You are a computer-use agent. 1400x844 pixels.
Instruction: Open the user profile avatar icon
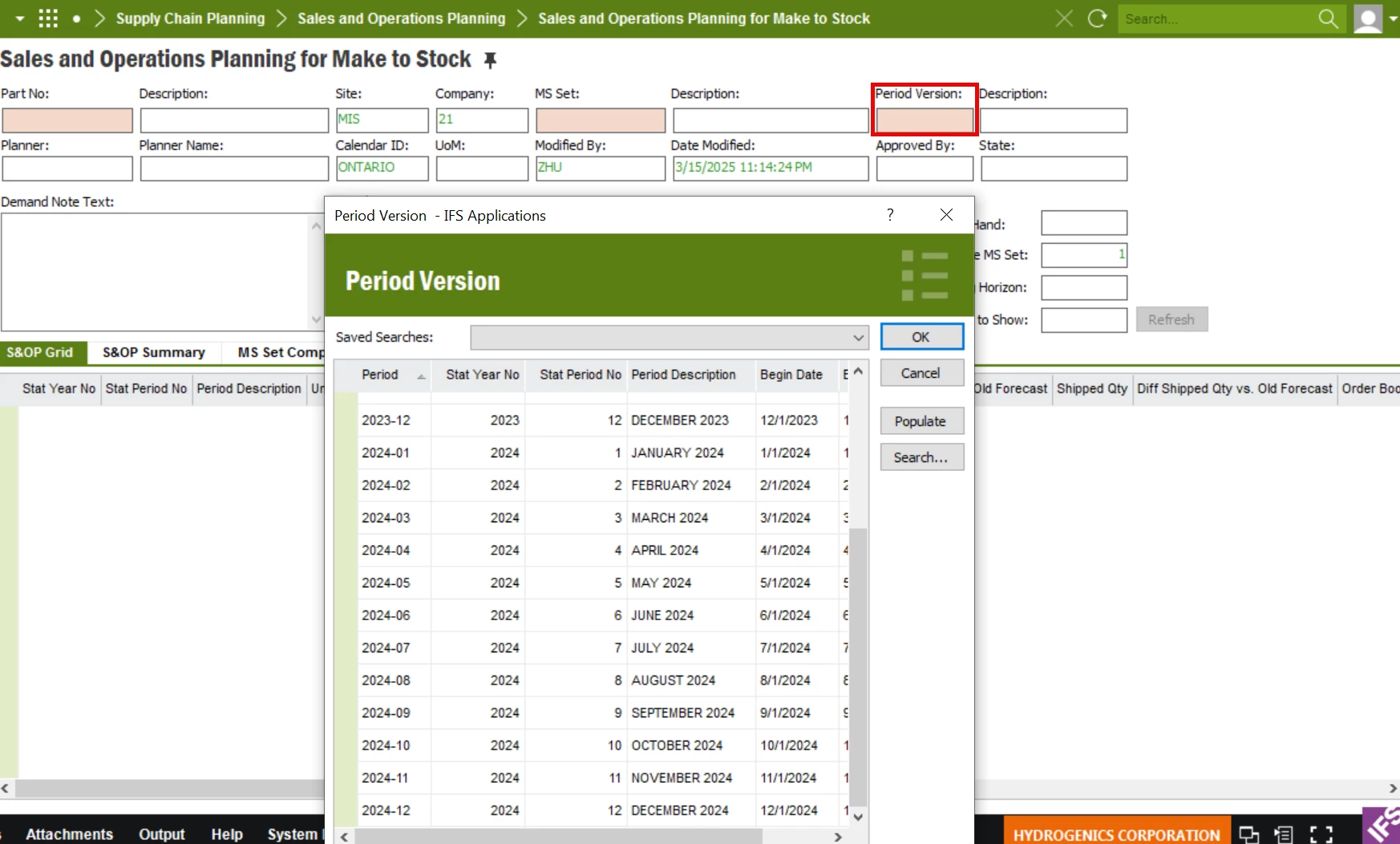1368,18
